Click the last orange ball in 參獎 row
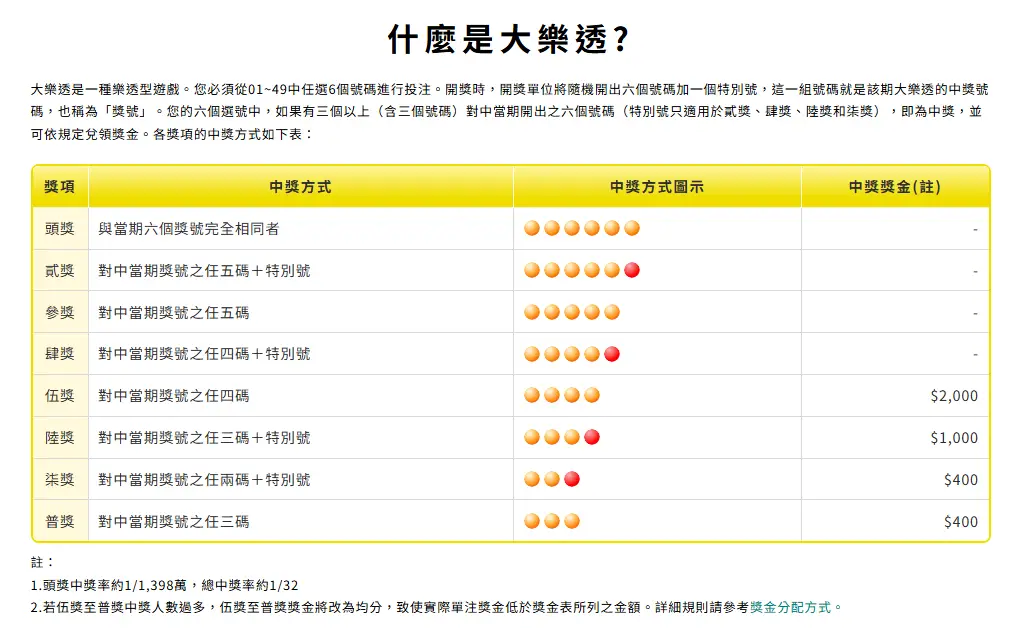The width and height of the screenshot is (1024, 632). point(612,312)
